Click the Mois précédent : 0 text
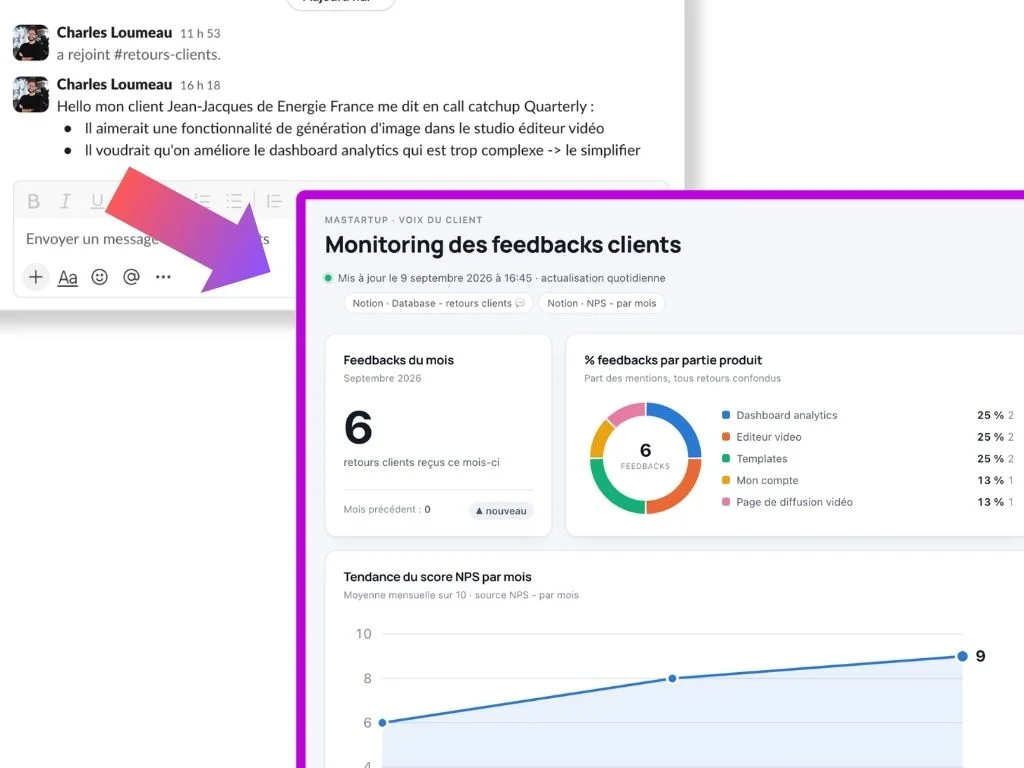Image resolution: width=1024 pixels, height=768 pixels. point(387,509)
